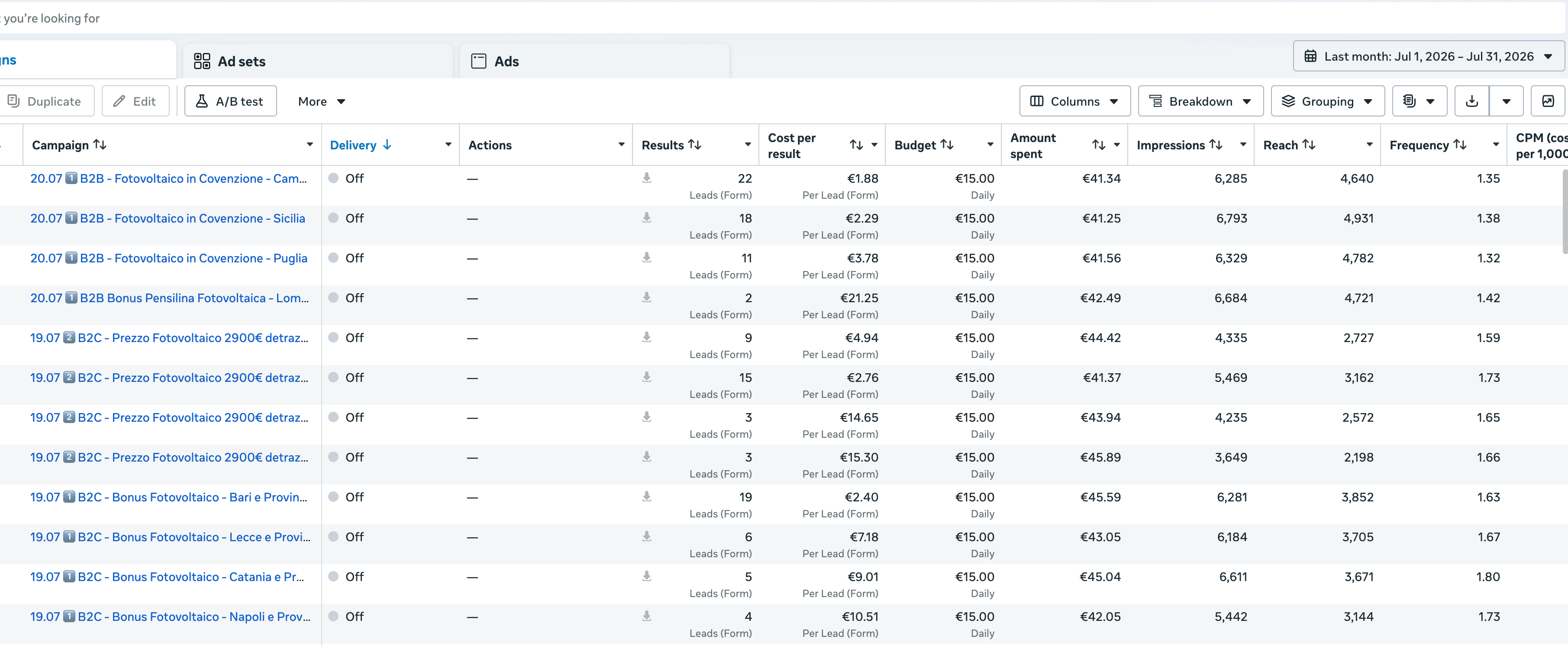Open B2B Fotovoltaico in Convenzione - Sicilia campaign
1568x646 pixels.
tap(168, 218)
